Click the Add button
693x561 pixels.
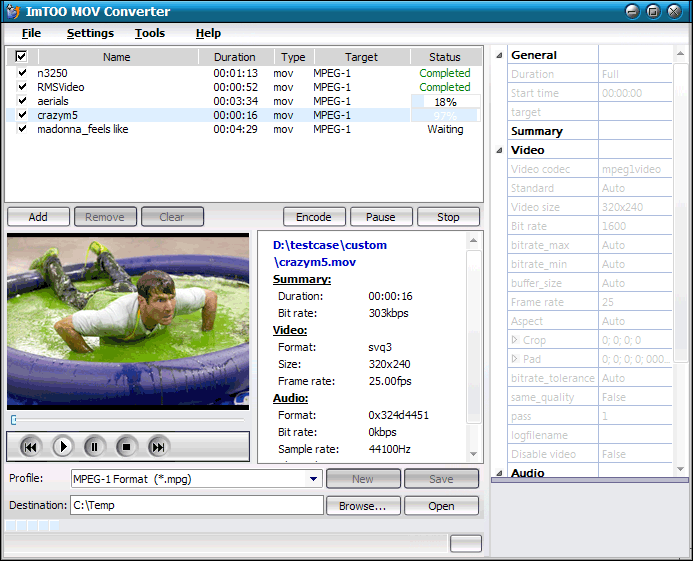pos(38,217)
